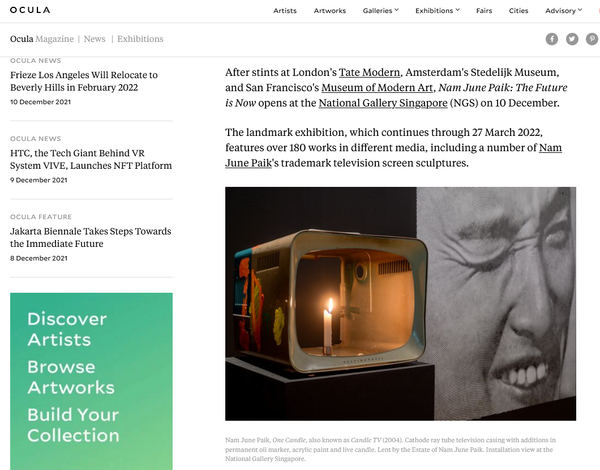This screenshot has height=470, width=600.
Task: Click the candle TV artwork photo
Action: (x=400, y=304)
